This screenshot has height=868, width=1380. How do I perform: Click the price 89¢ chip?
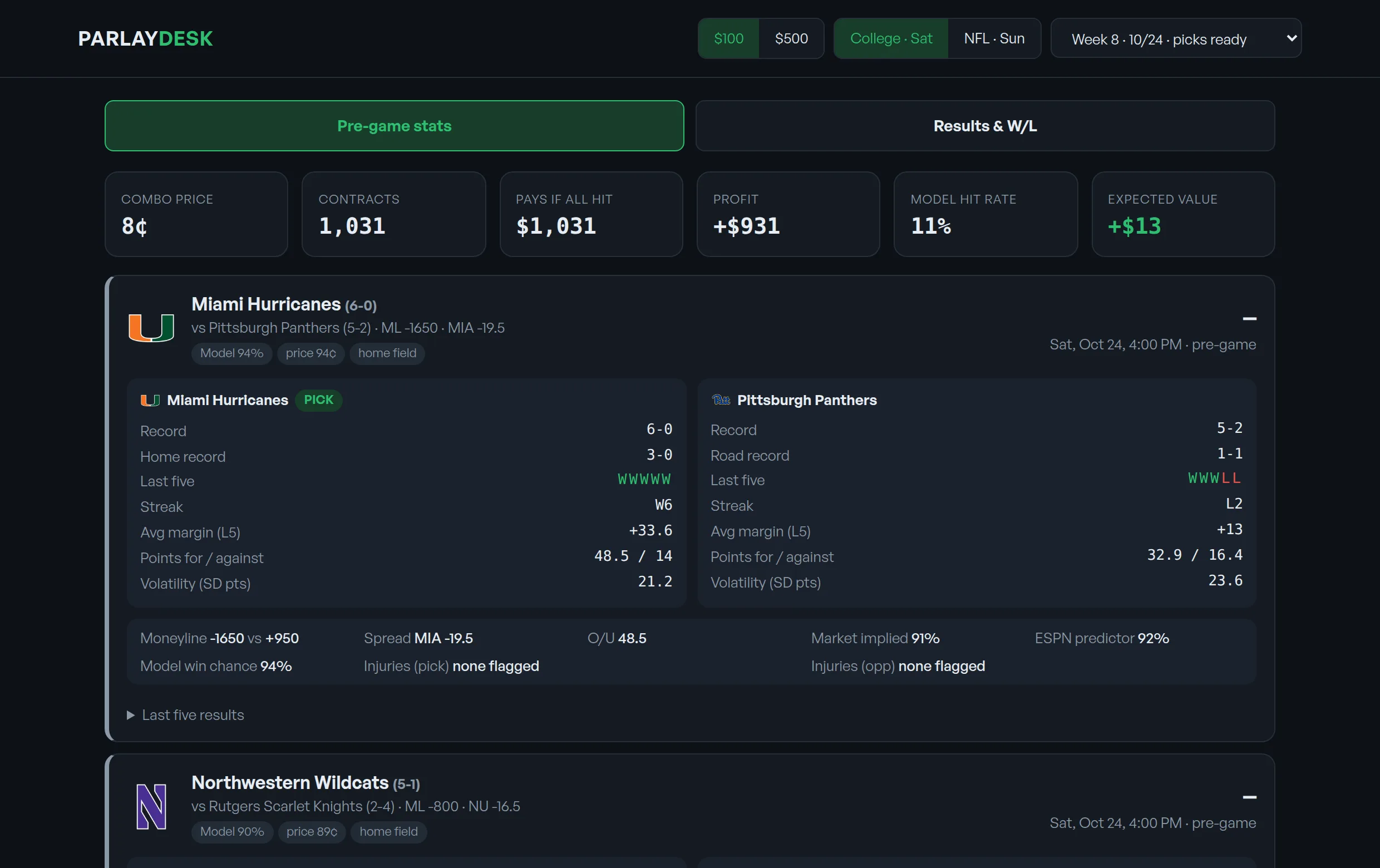pyautogui.click(x=312, y=831)
